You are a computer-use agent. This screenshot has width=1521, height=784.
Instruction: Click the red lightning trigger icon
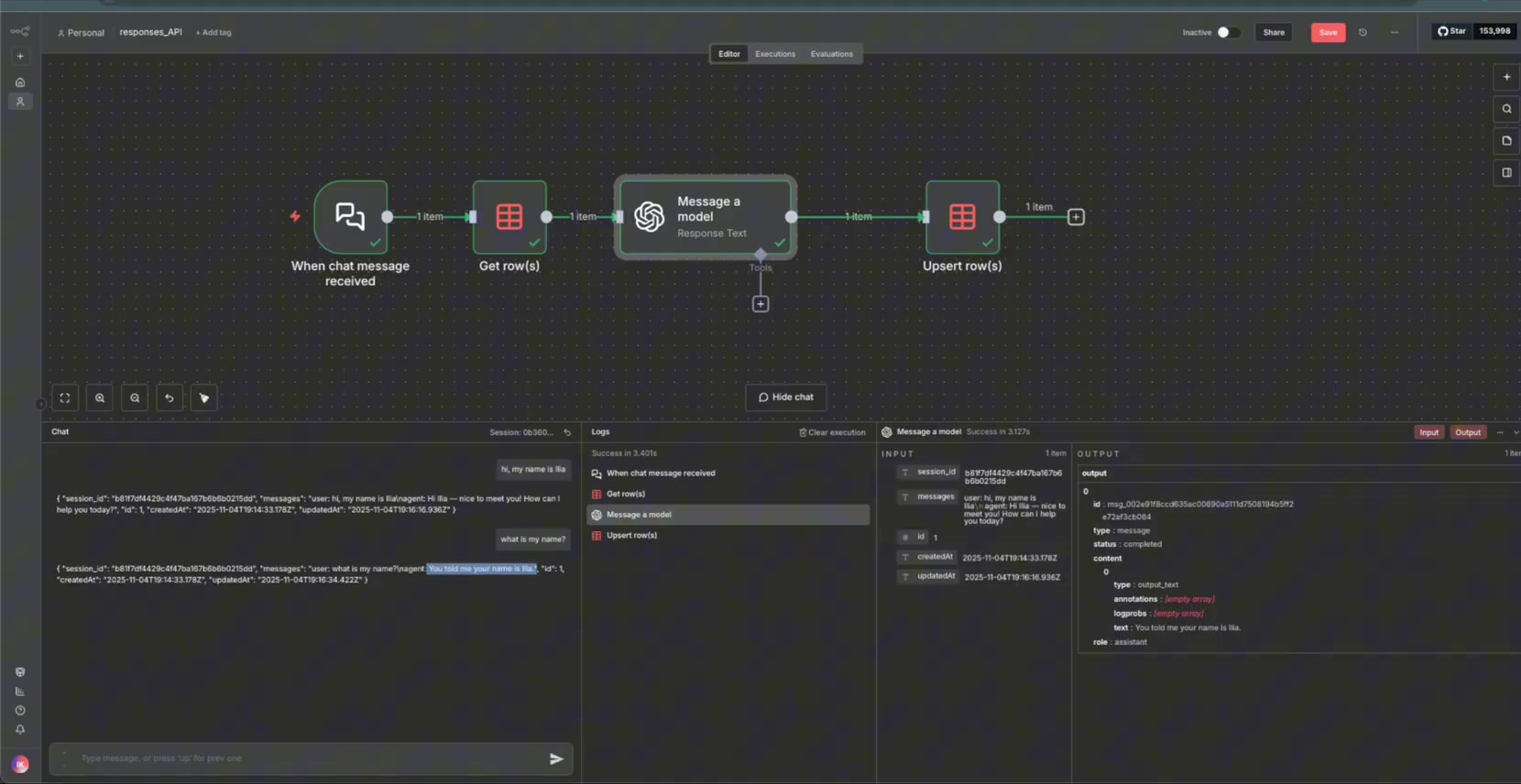295,216
